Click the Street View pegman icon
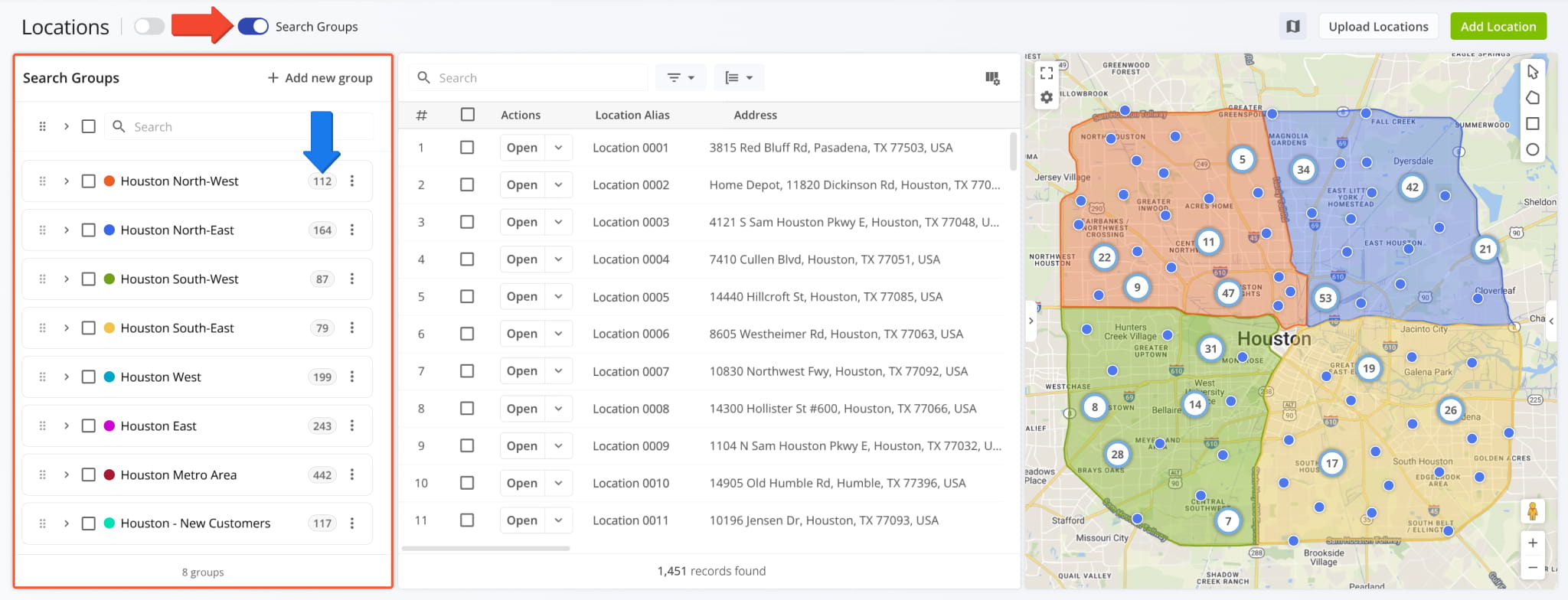The width and height of the screenshot is (1568, 600). click(x=1533, y=511)
